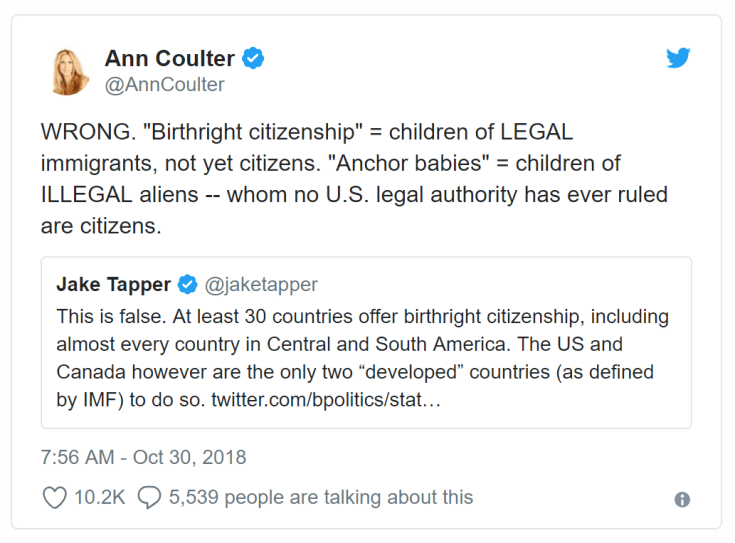This screenshot has height=543, width=735.
Task: Follow the twitter.com/bpolitics/stat… link
Action: point(325,401)
